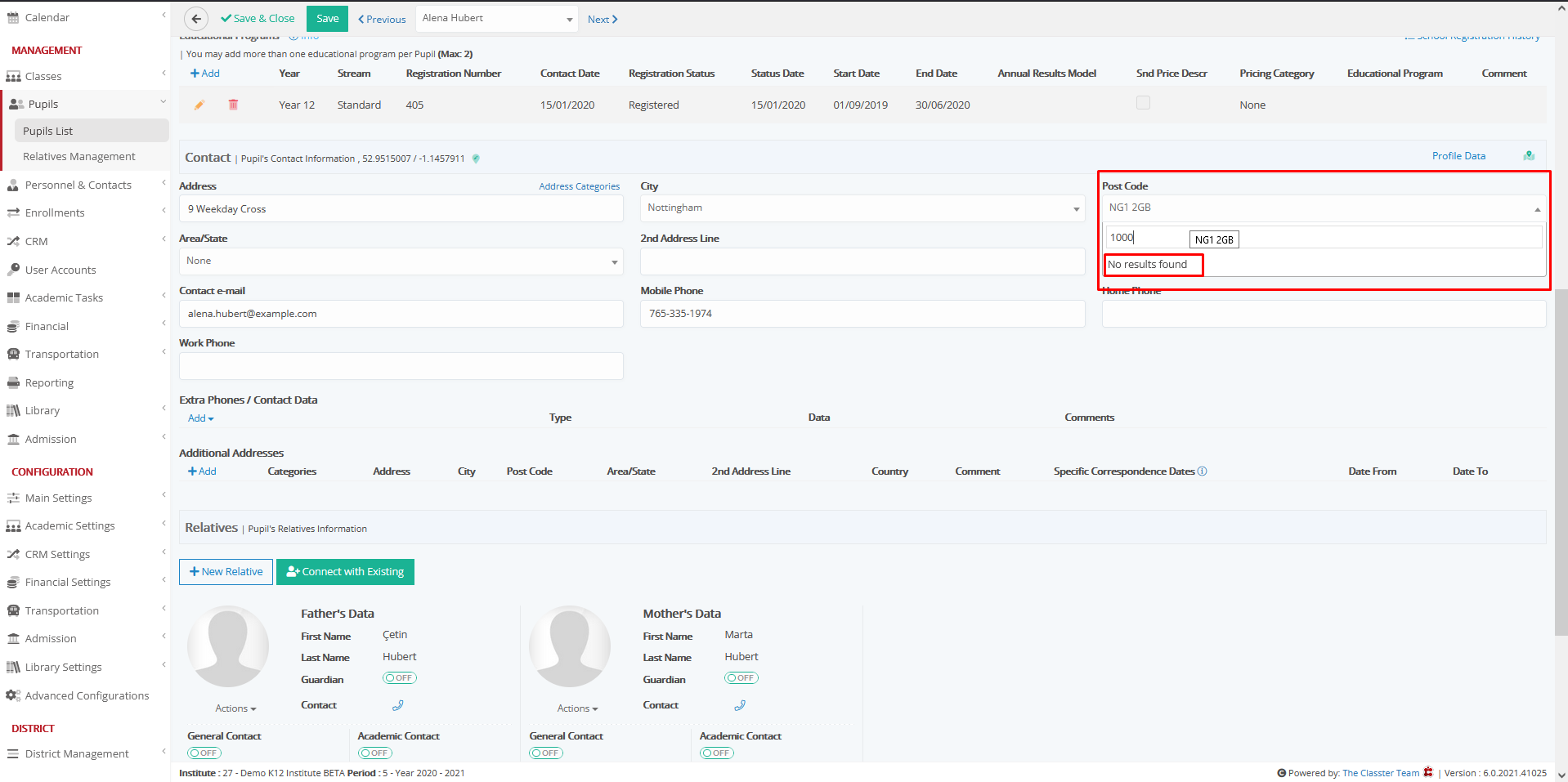
Task: Click the Mobile Phone field
Action: click(x=862, y=314)
